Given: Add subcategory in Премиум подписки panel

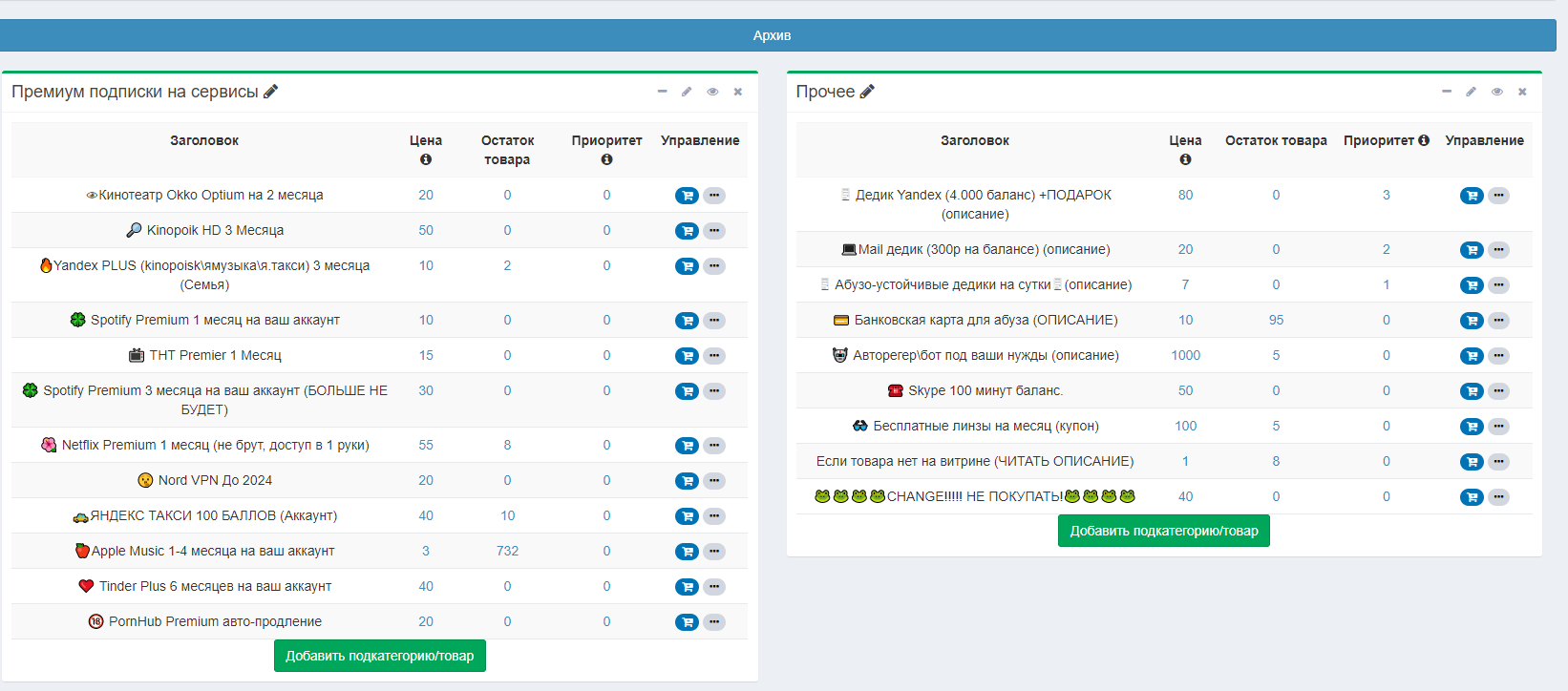Looking at the screenshot, I should tap(380, 656).
